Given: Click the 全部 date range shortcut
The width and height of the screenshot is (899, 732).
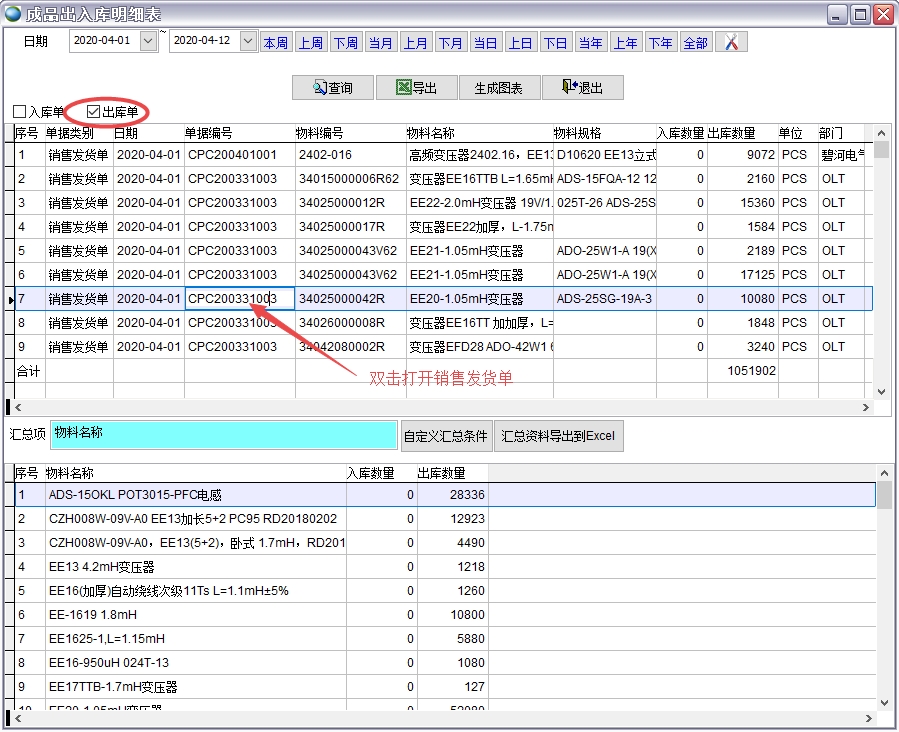Looking at the screenshot, I should pos(695,43).
